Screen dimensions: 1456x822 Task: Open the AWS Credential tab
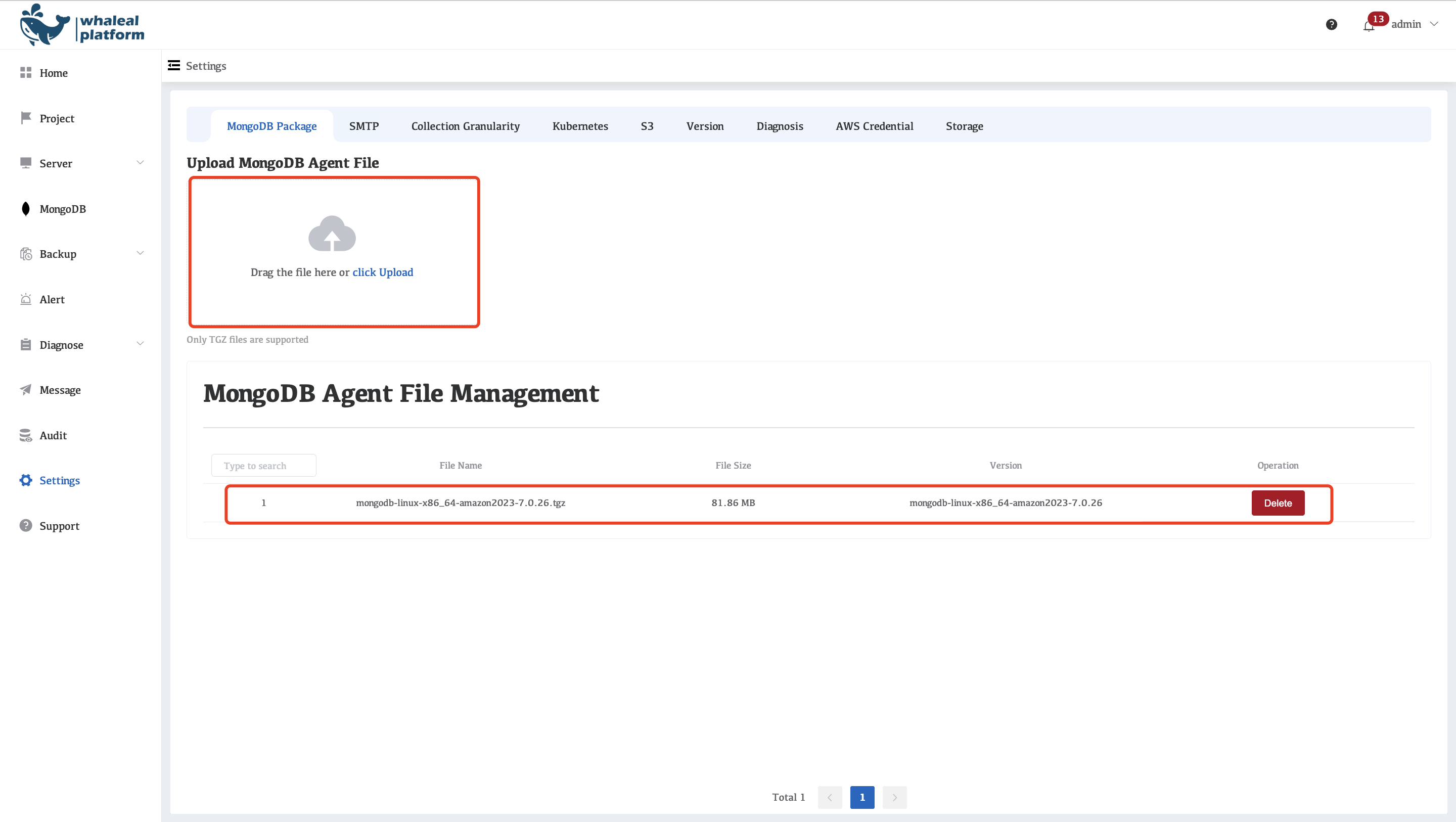[874, 126]
